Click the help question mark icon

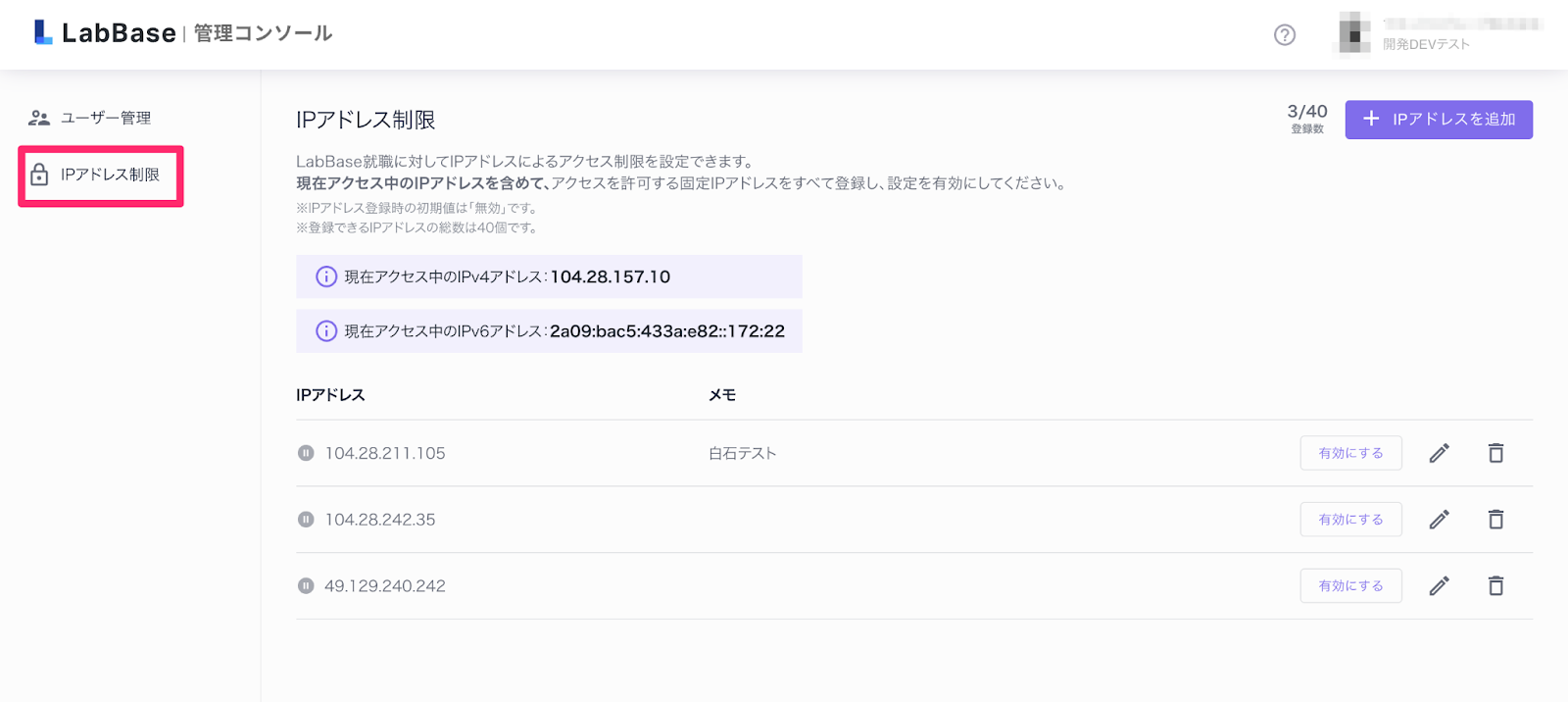1284,35
